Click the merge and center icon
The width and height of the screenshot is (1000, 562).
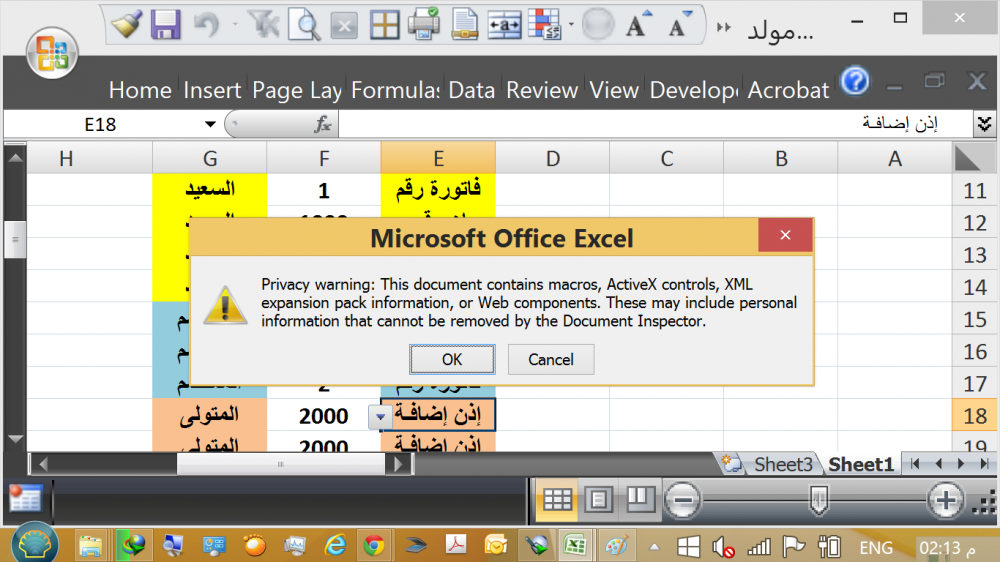click(x=504, y=26)
